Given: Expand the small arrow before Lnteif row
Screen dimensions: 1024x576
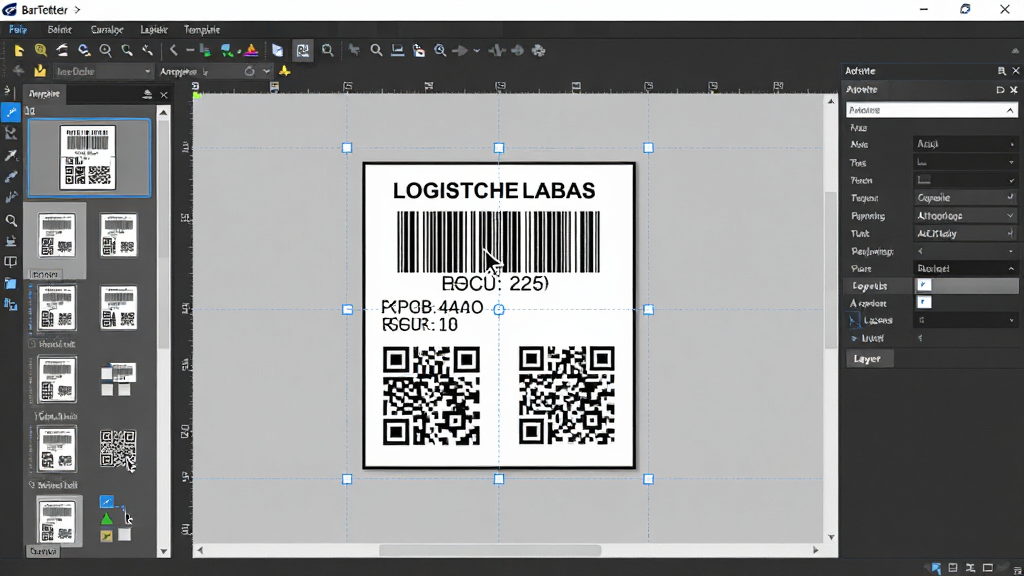Looking at the screenshot, I should pos(854,338).
